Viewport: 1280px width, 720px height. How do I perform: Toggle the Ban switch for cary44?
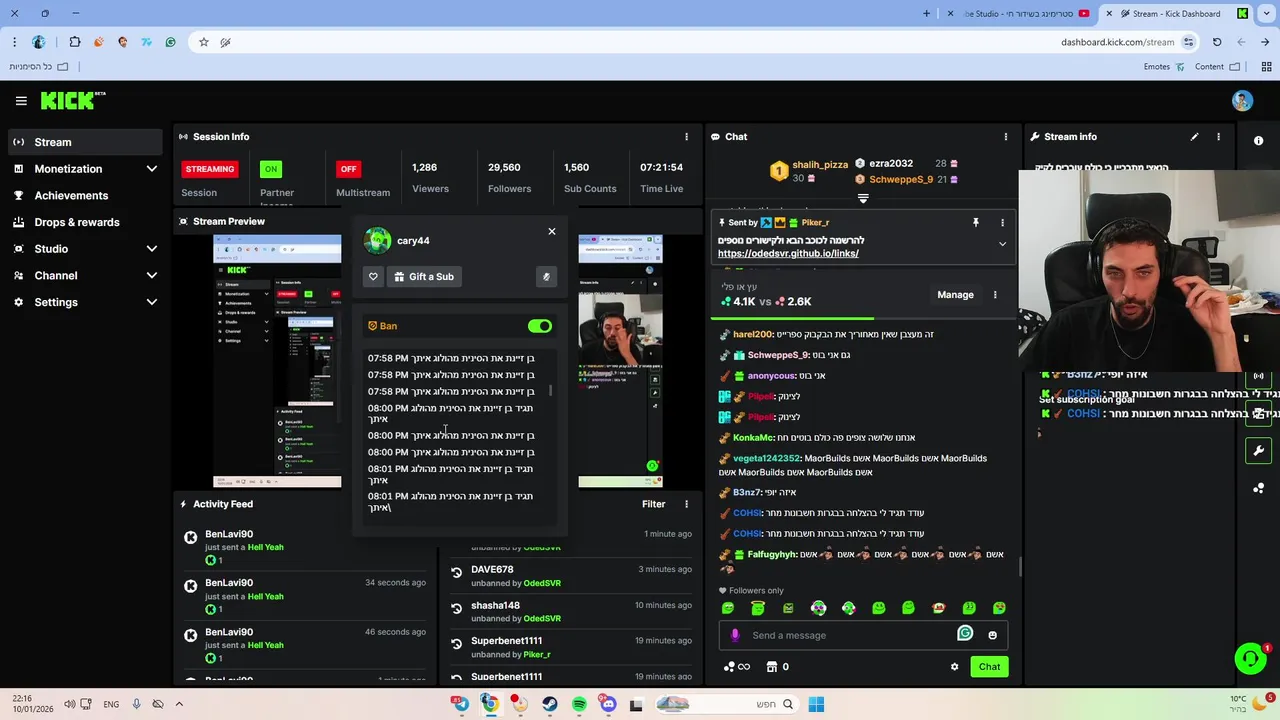click(540, 326)
